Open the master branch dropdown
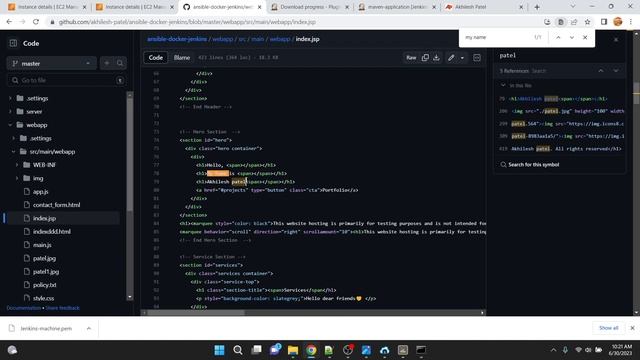The image size is (640, 360). [x=51, y=63]
